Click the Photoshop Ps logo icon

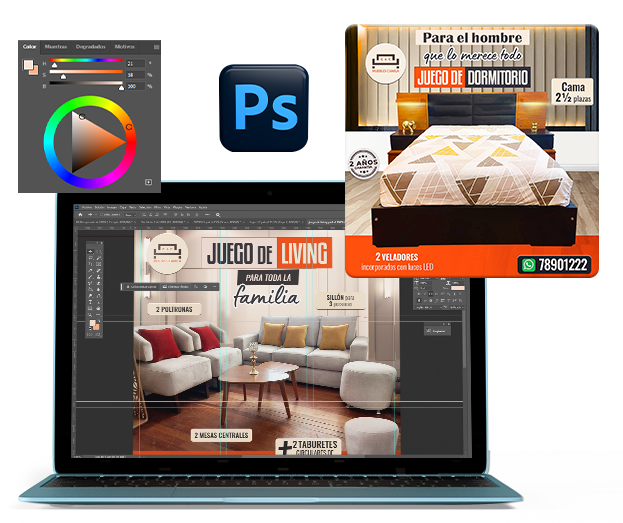coord(264,107)
